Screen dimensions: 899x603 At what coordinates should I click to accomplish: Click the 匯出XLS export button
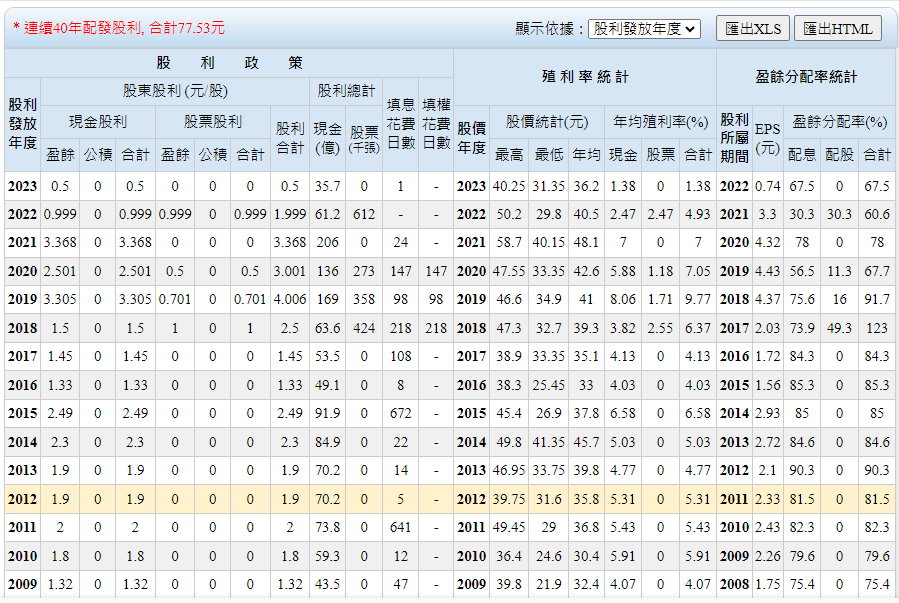click(752, 29)
